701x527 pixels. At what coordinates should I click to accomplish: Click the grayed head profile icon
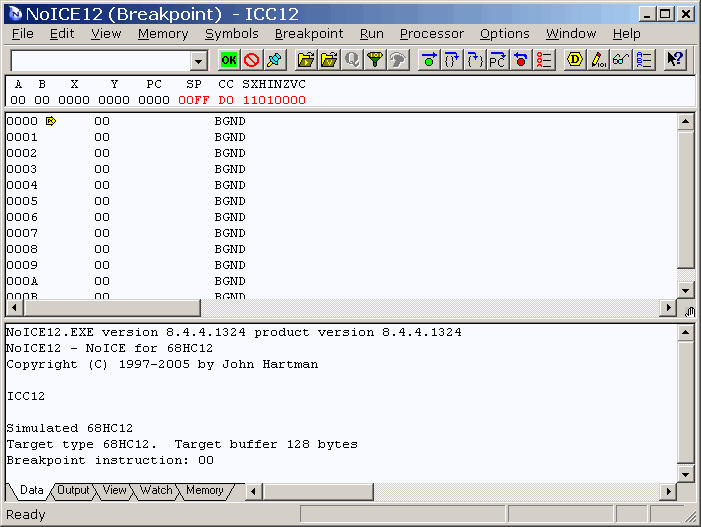397,60
